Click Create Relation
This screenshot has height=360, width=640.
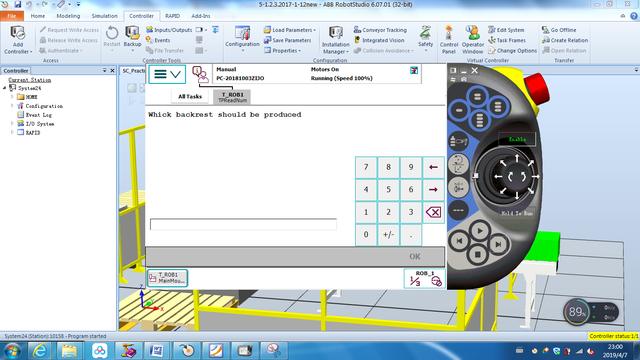(565, 40)
